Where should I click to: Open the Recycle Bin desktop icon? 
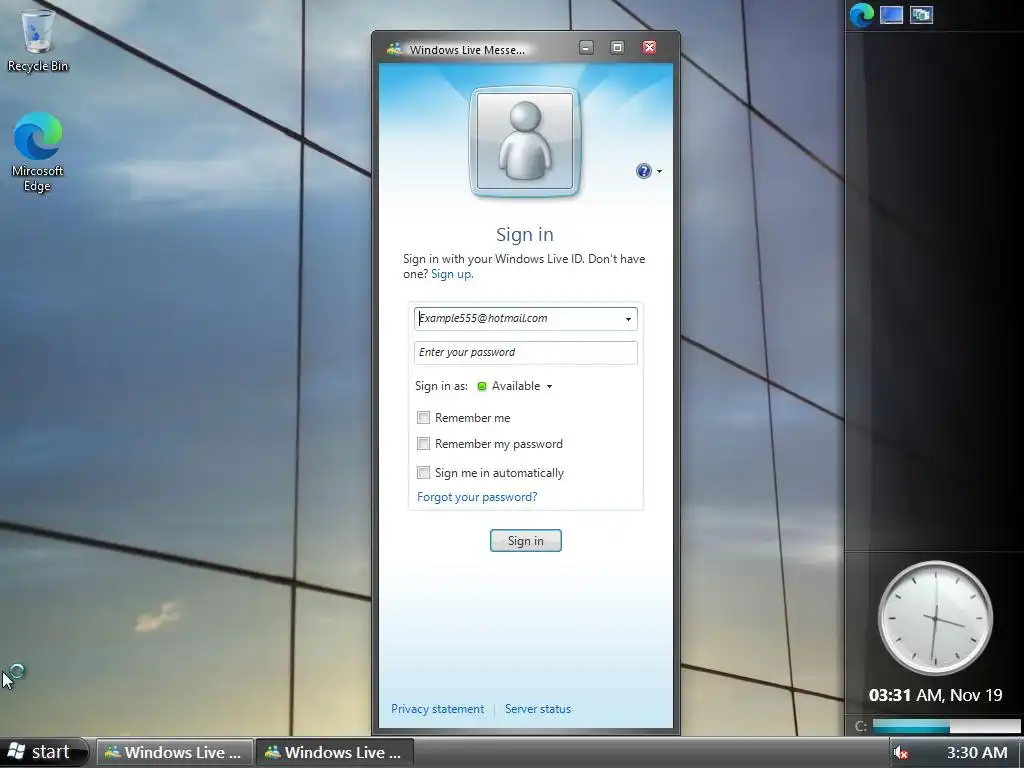[x=38, y=39]
